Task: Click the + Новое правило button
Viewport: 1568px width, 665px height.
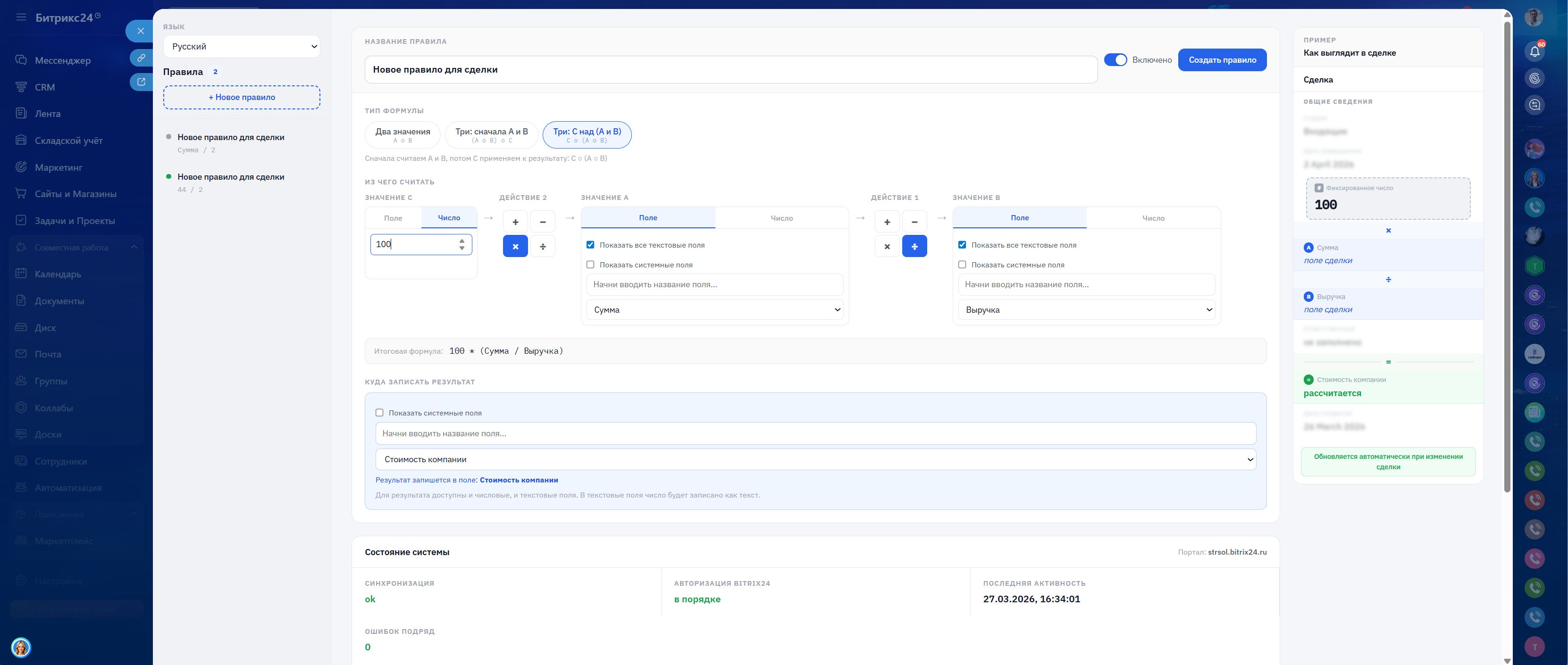Action: [242, 97]
